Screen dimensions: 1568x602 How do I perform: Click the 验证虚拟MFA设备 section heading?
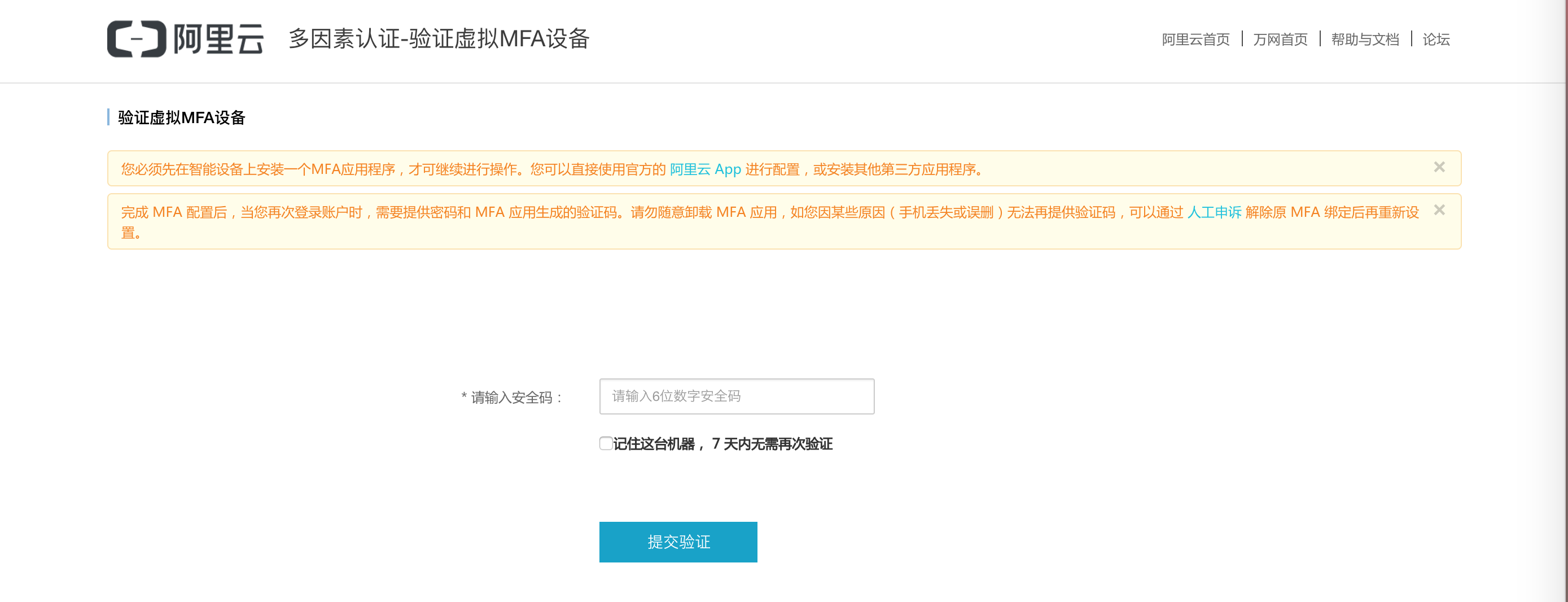pyautogui.click(x=181, y=117)
